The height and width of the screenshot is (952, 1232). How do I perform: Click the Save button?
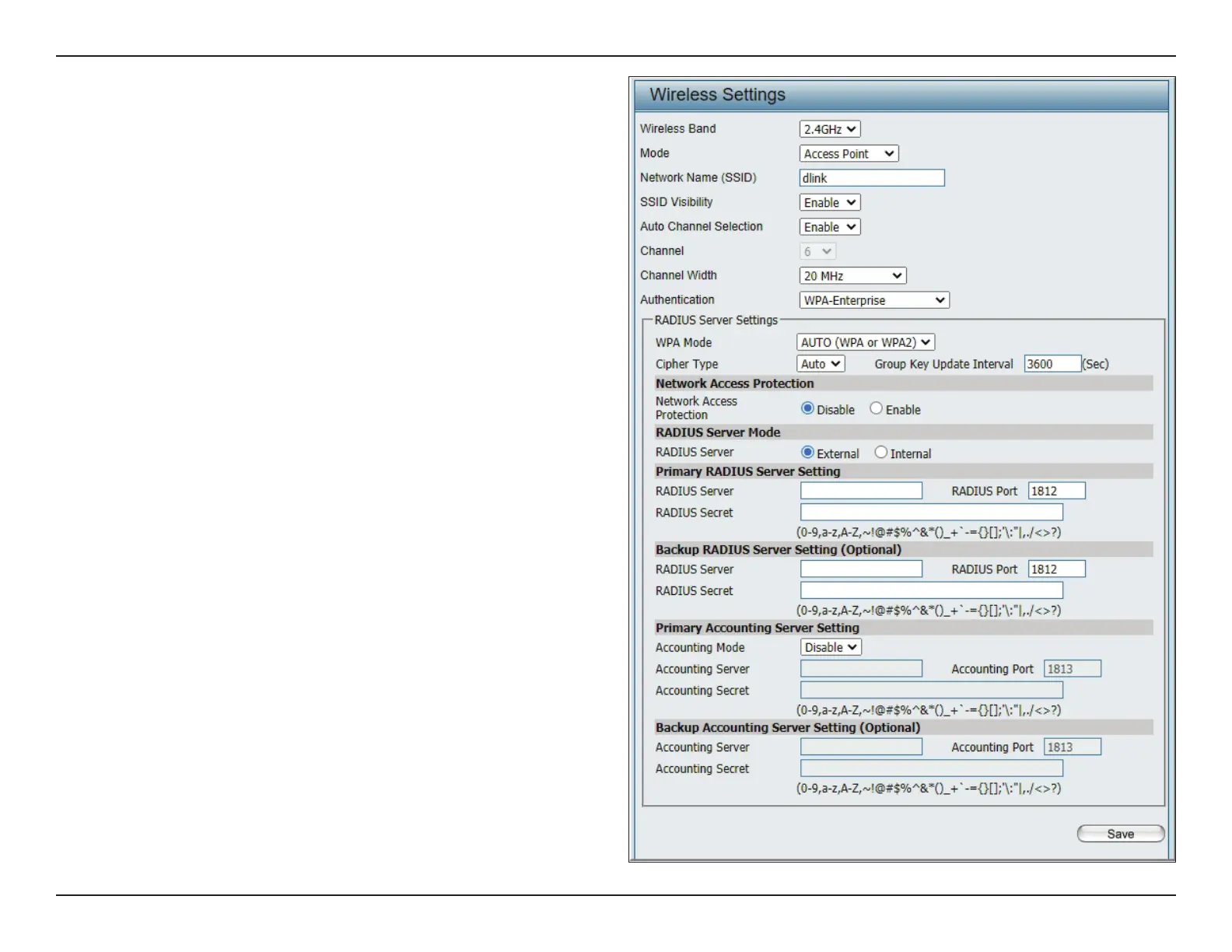1120,834
